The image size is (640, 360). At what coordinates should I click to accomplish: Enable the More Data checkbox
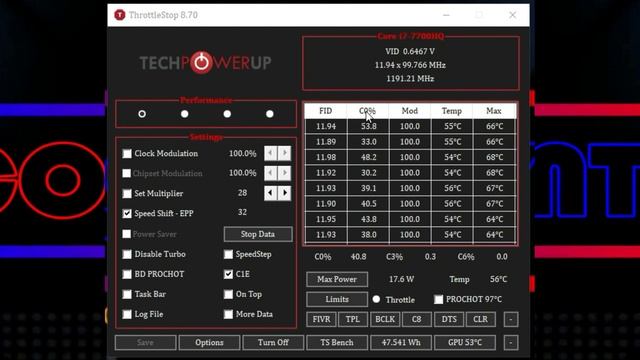pos(228,314)
